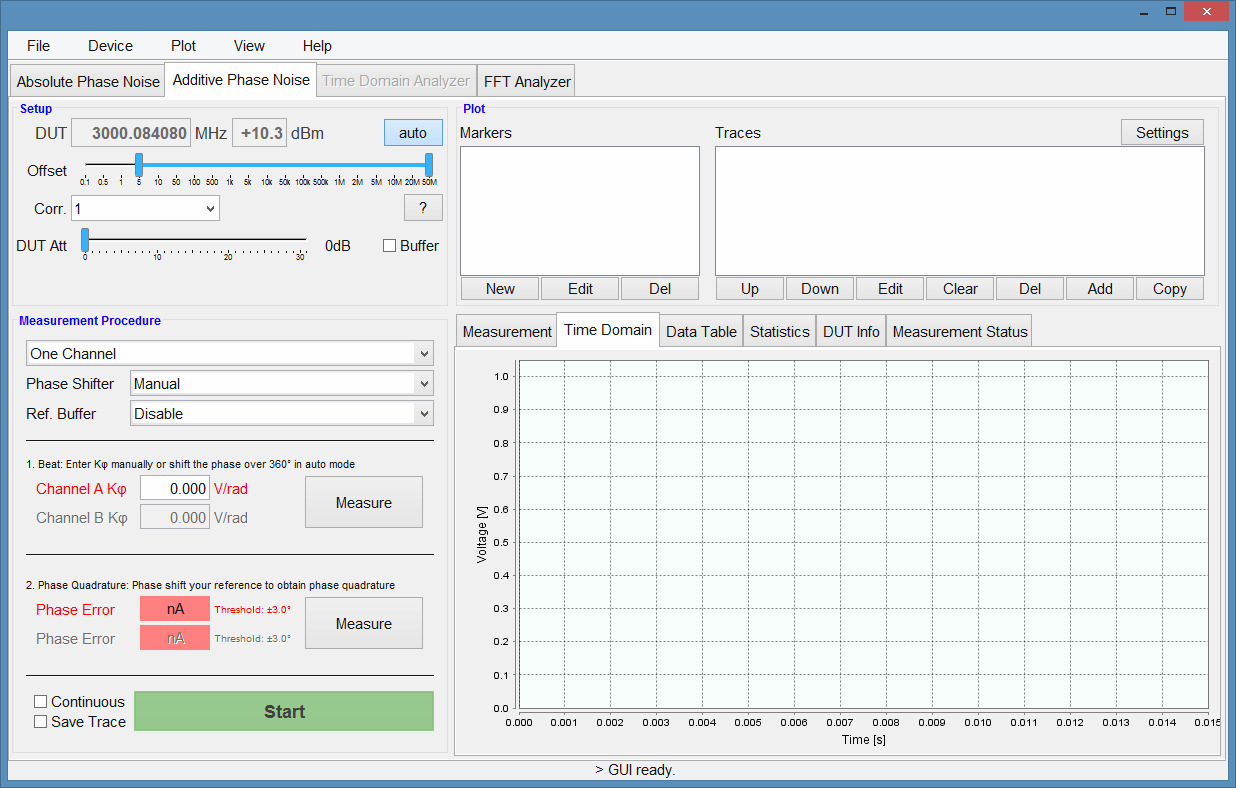
Task: Open the DUT Info tab
Action: coord(851,332)
